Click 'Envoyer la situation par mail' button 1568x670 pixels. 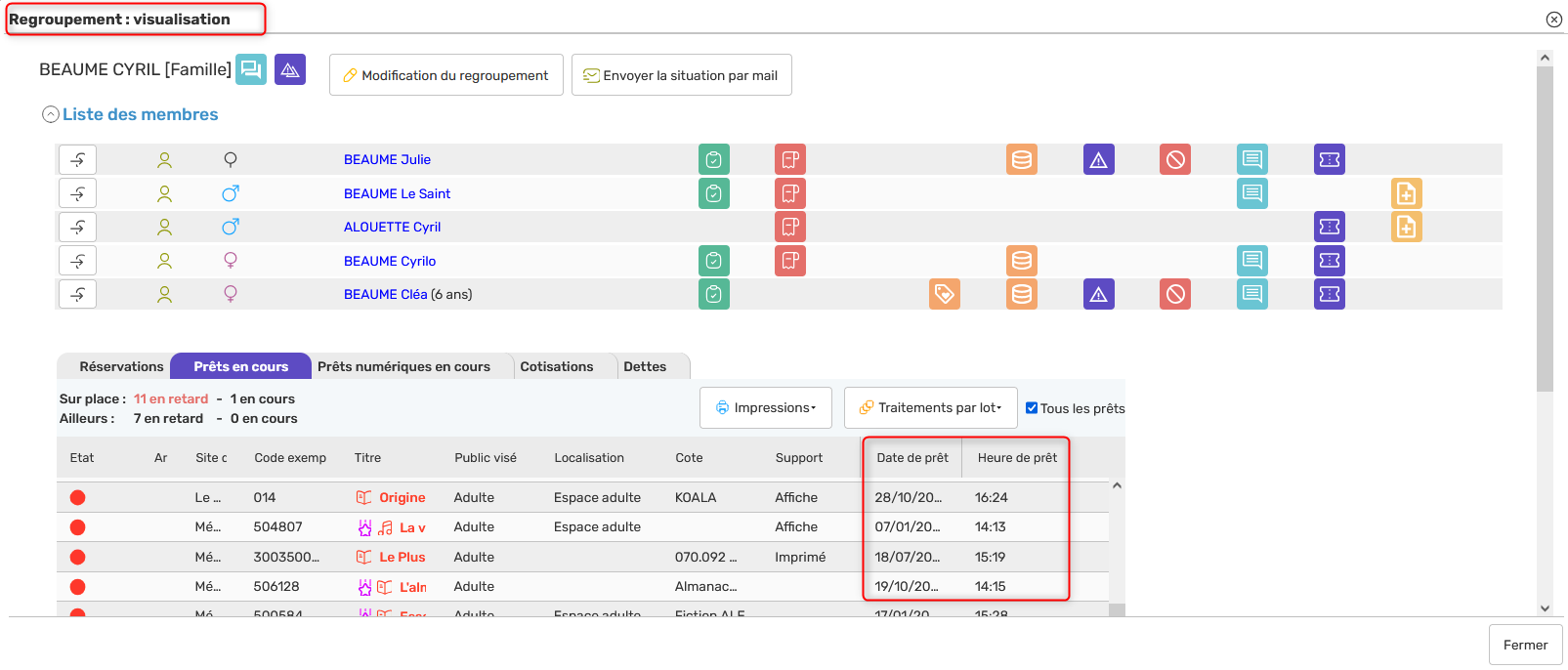pos(681,75)
